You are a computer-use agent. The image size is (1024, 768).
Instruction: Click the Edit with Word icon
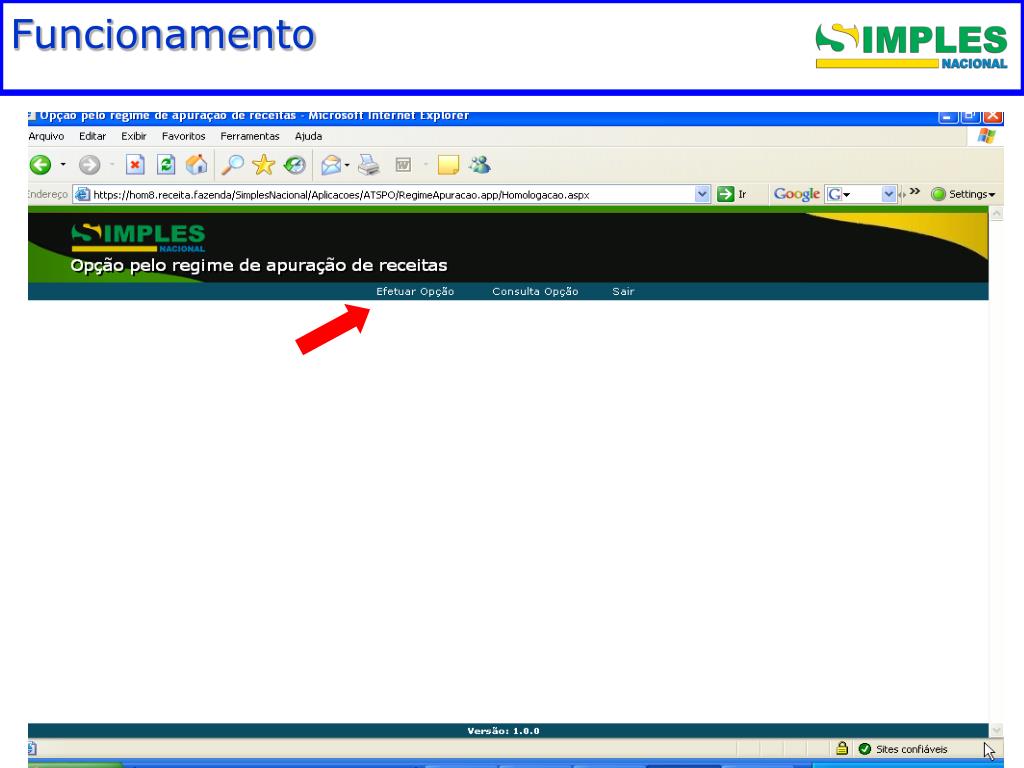404,165
